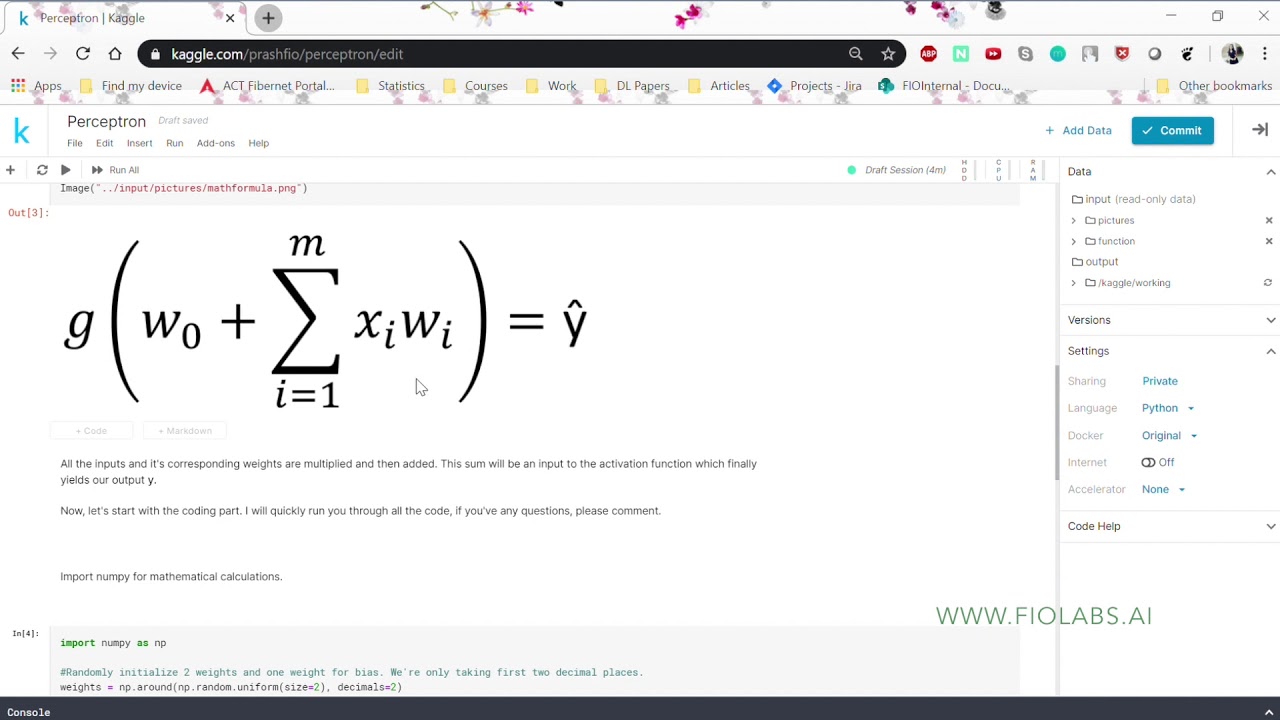Expand the pictures folder
This screenshot has width=1280, height=720.
click(x=1074, y=220)
